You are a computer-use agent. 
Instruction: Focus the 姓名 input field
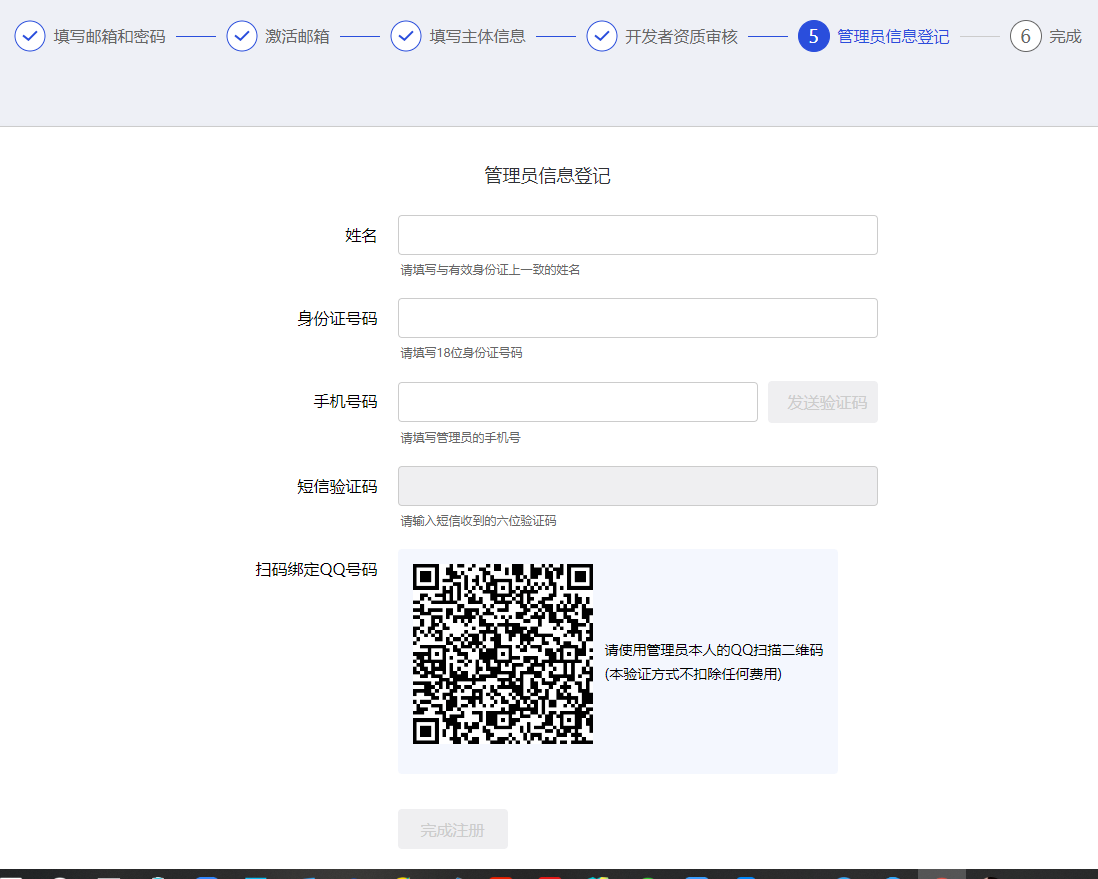[637, 235]
